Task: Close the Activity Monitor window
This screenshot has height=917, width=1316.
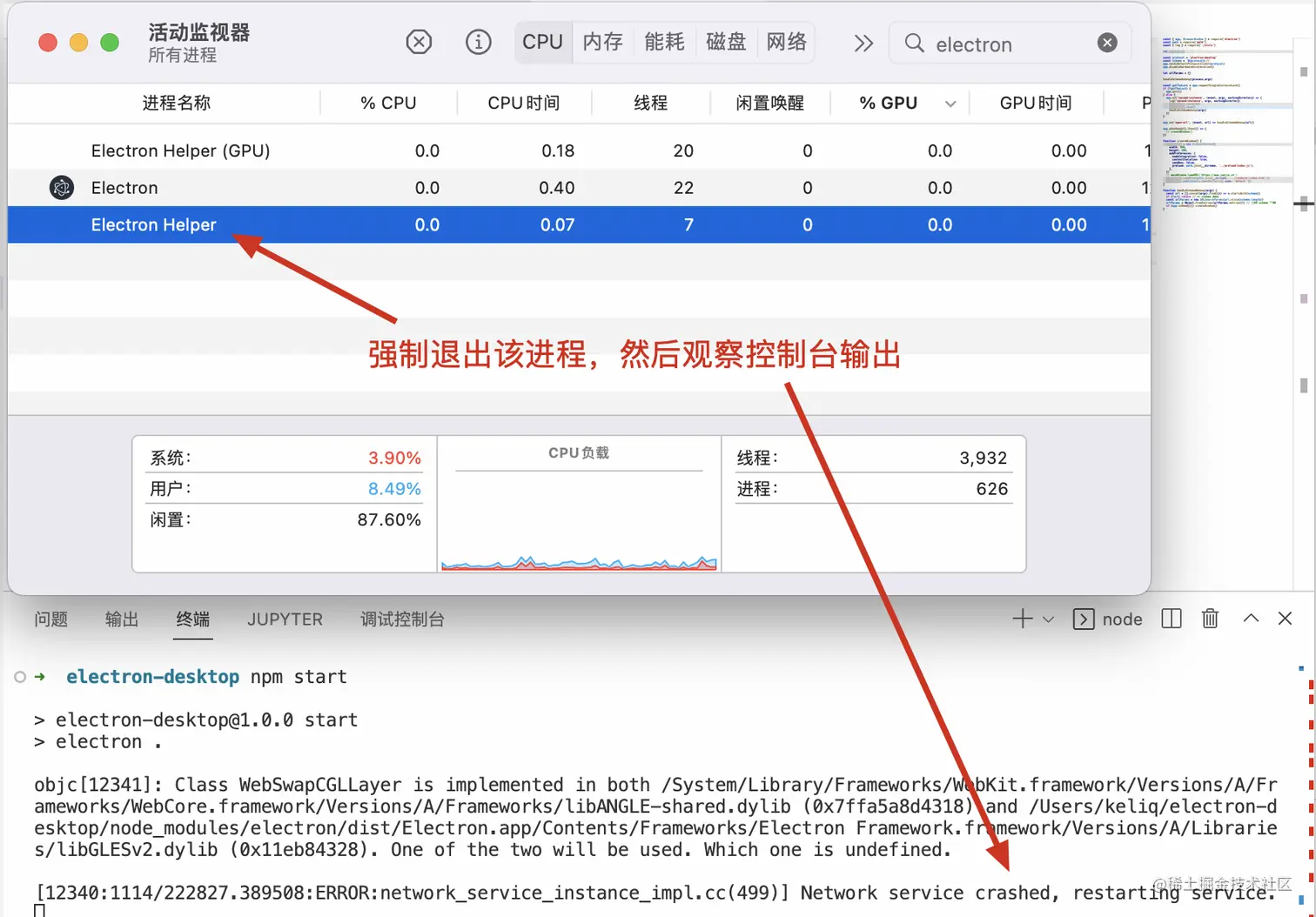Action: 48,43
